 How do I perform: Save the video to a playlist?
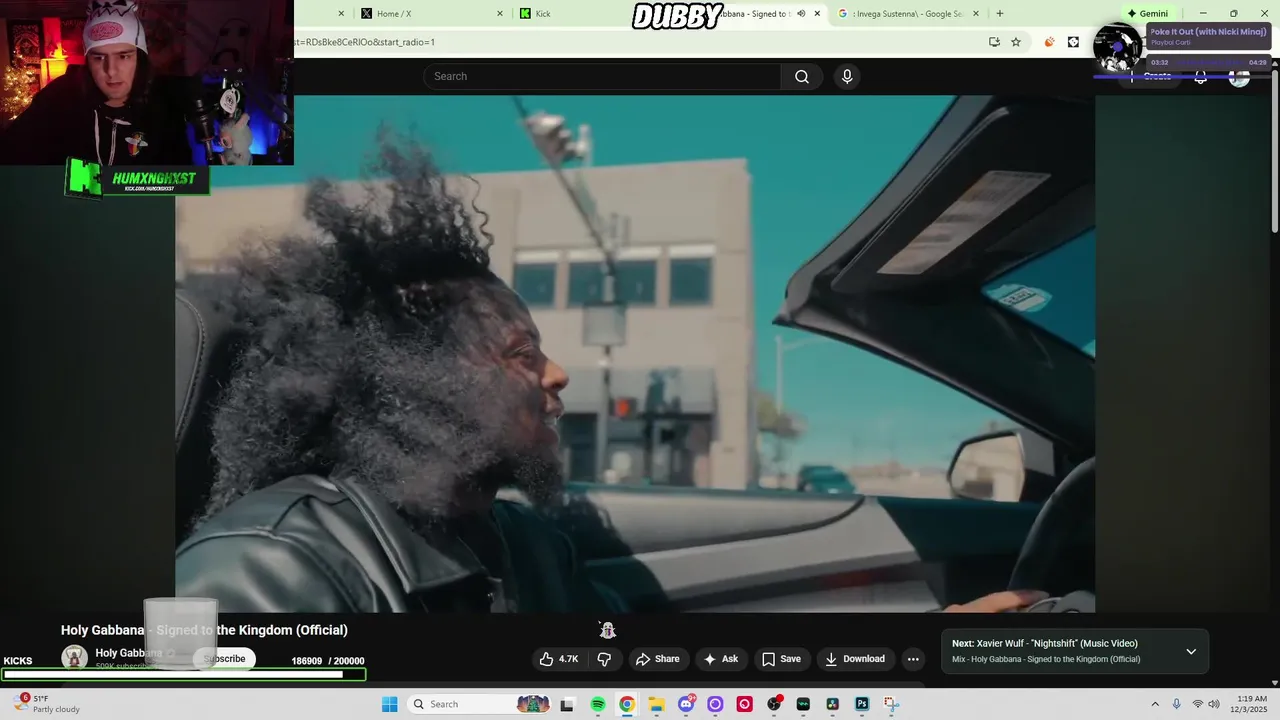tap(781, 659)
